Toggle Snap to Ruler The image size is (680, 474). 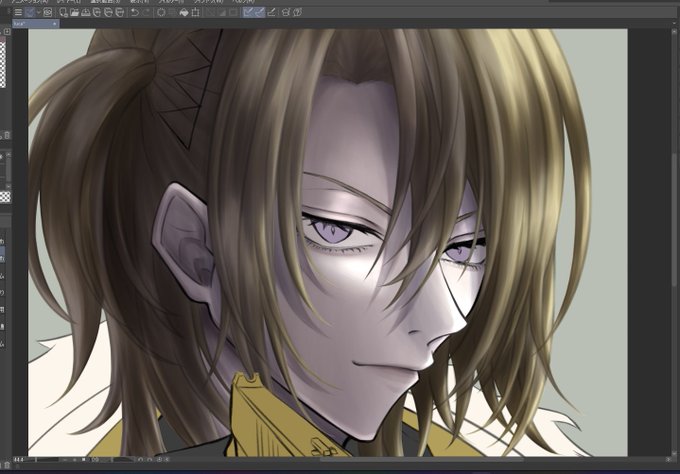tap(248, 13)
